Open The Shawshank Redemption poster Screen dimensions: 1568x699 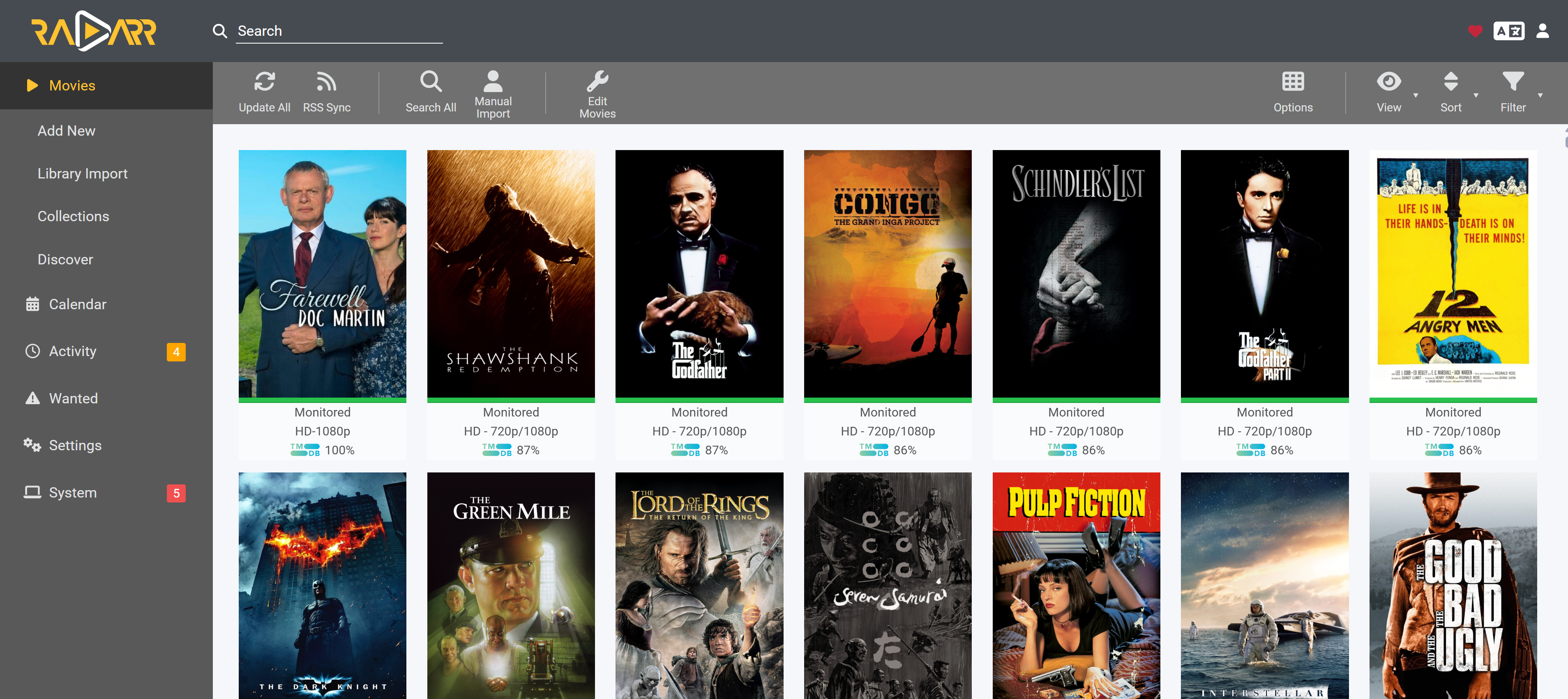tap(511, 274)
